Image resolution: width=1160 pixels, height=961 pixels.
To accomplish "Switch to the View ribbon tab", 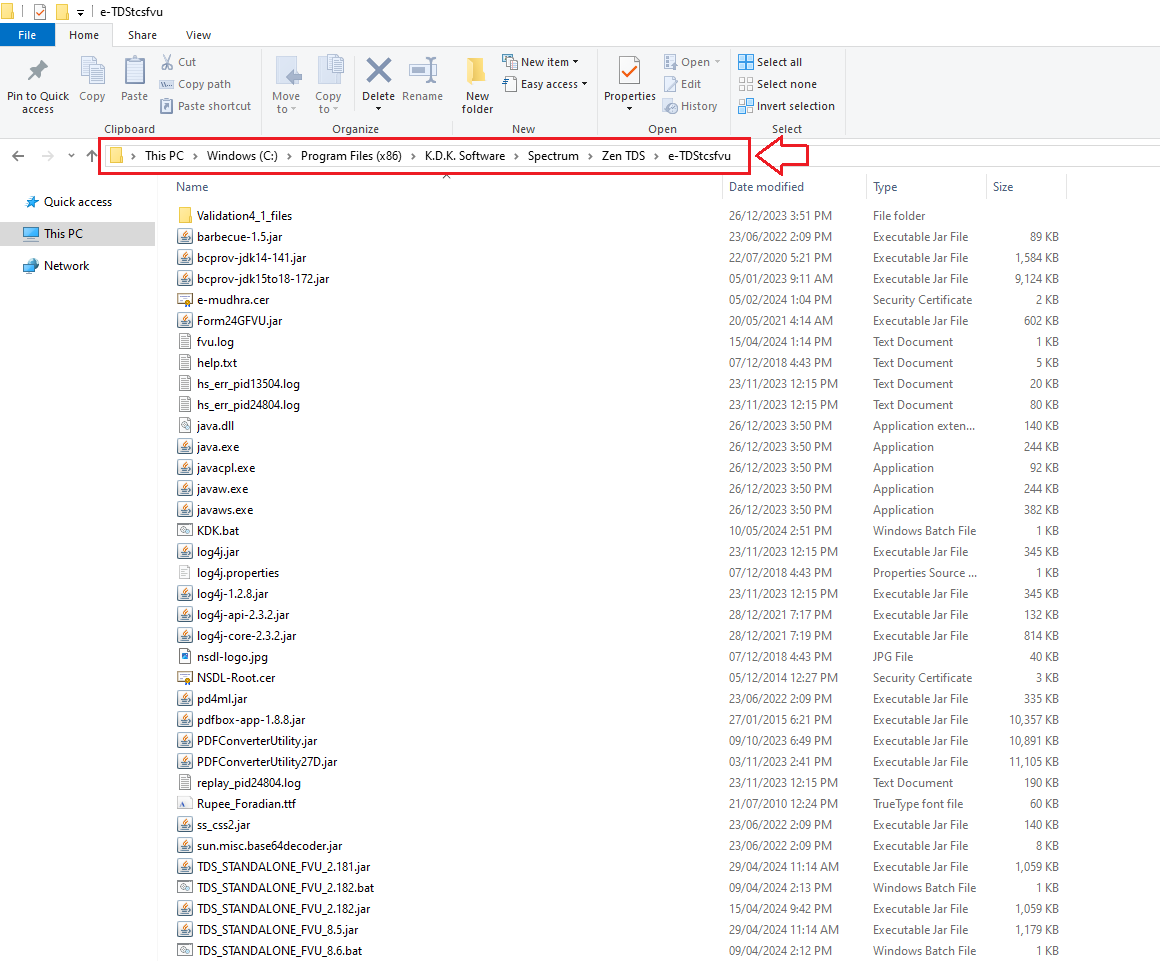I will tap(198, 35).
